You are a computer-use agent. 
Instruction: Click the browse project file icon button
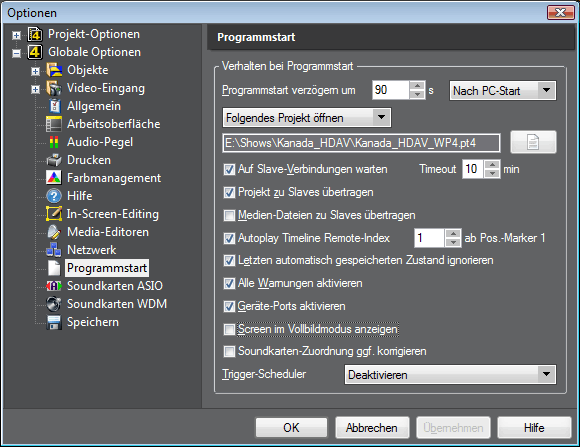click(x=533, y=142)
